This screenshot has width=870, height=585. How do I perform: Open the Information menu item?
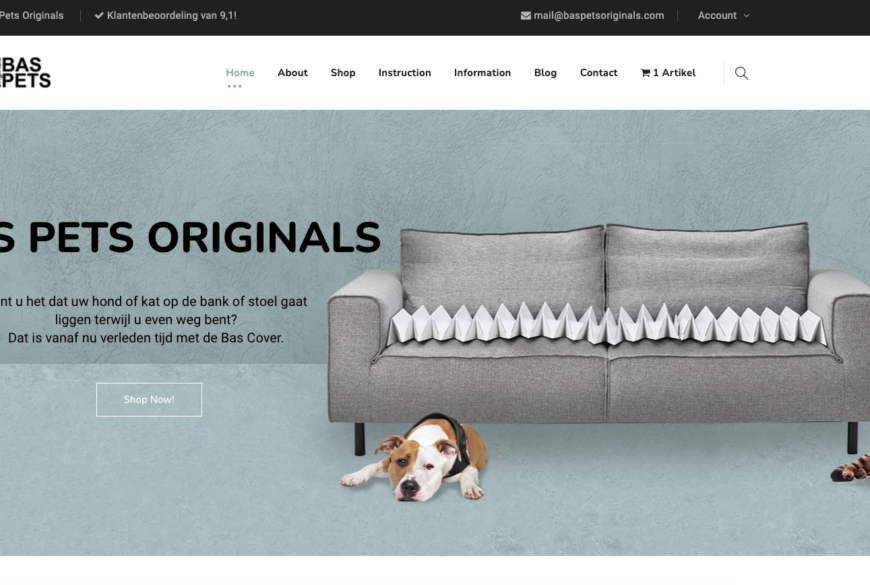pyautogui.click(x=482, y=73)
